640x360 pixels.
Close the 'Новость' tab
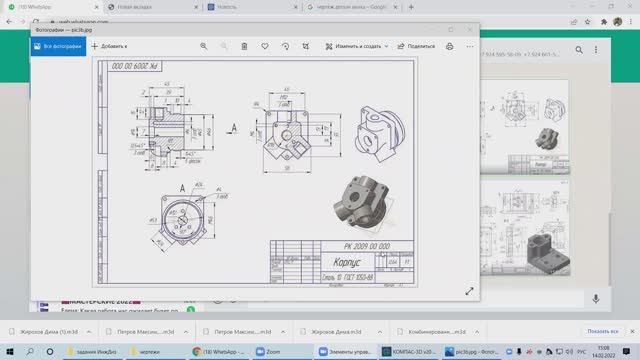(296, 7)
